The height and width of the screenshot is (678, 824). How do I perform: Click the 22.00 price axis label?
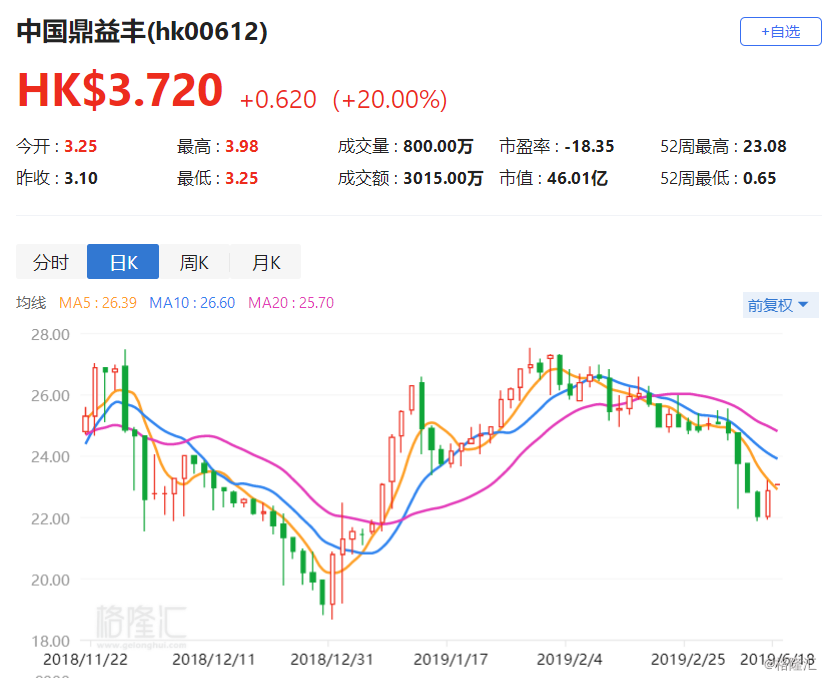pos(50,519)
